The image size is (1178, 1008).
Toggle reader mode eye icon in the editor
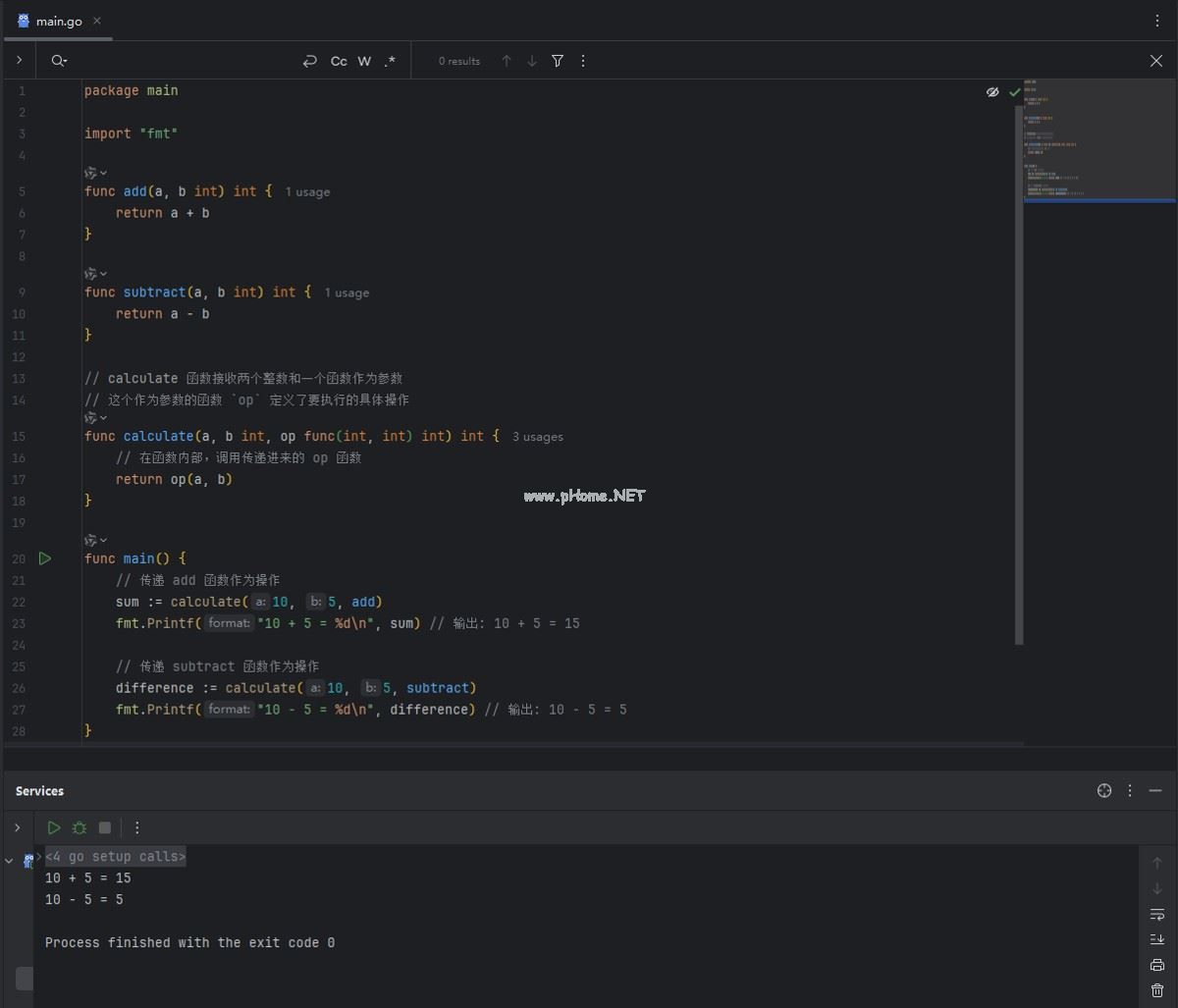click(992, 91)
